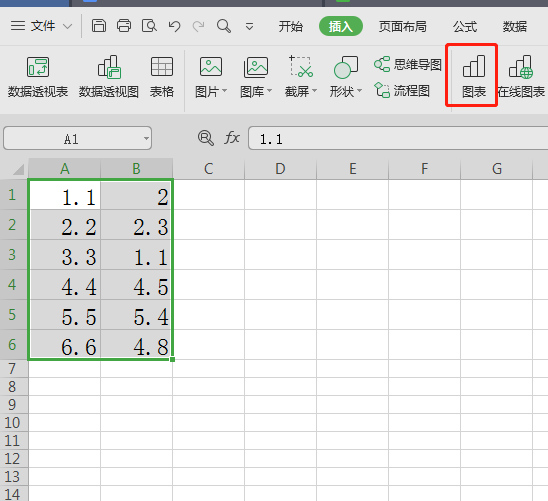The image size is (548, 501).
Task: Click the formula bar zoom icon
Action: click(206, 138)
